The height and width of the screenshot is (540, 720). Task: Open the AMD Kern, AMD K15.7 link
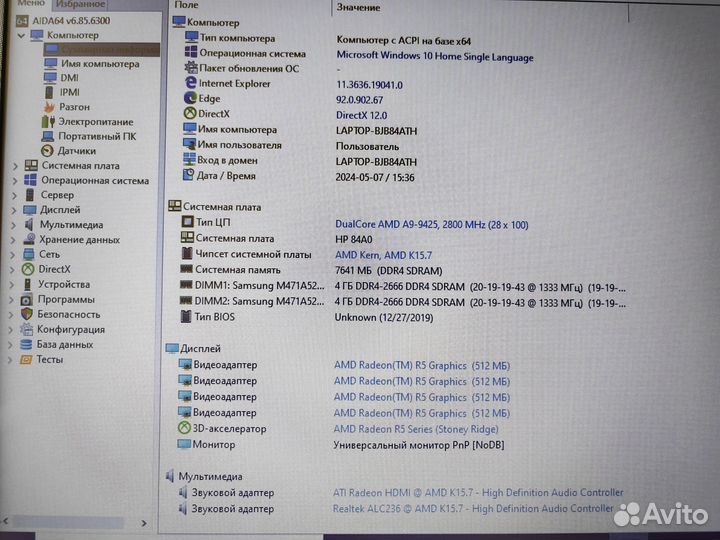(x=383, y=255)
